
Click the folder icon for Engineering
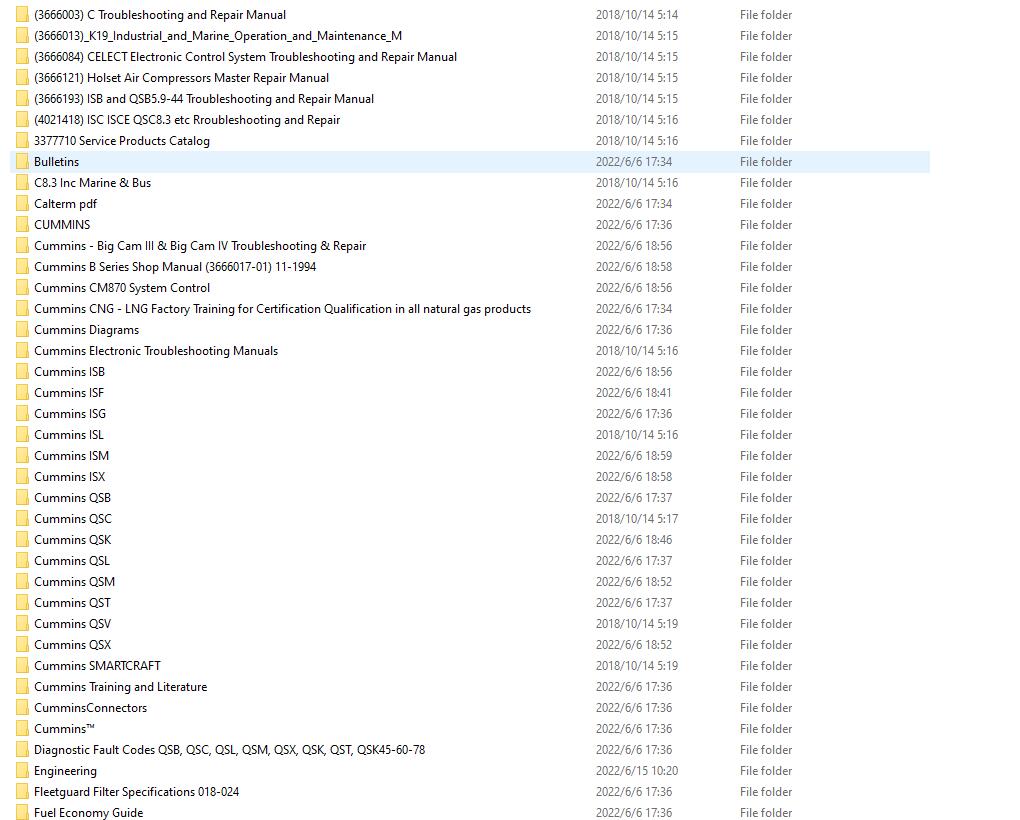[x=22, y=771]
